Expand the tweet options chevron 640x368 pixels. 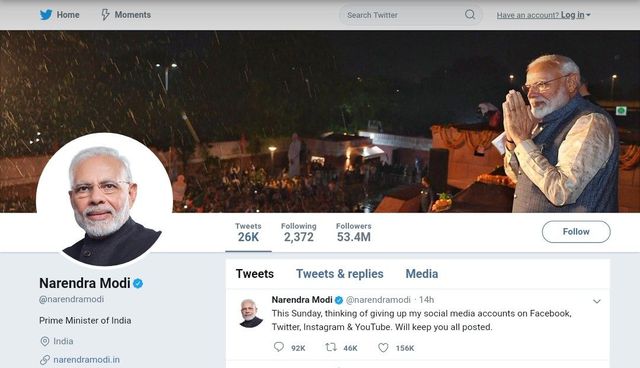pyautogui.click(x=597, y=301)
